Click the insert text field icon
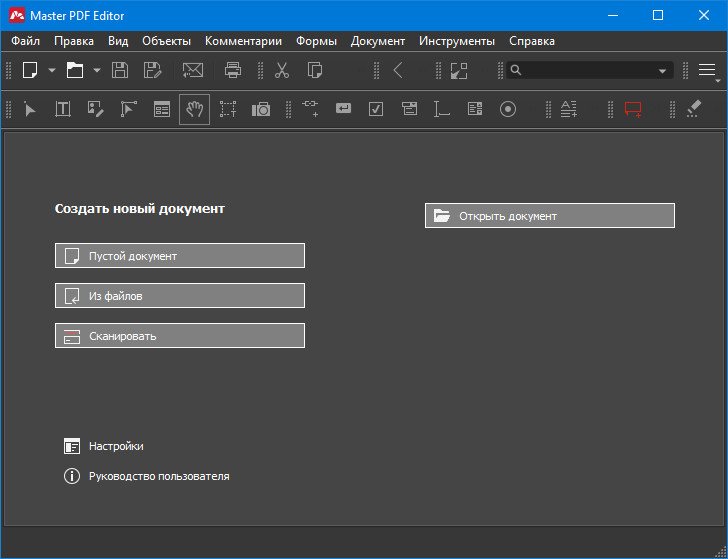 [442, 110]
